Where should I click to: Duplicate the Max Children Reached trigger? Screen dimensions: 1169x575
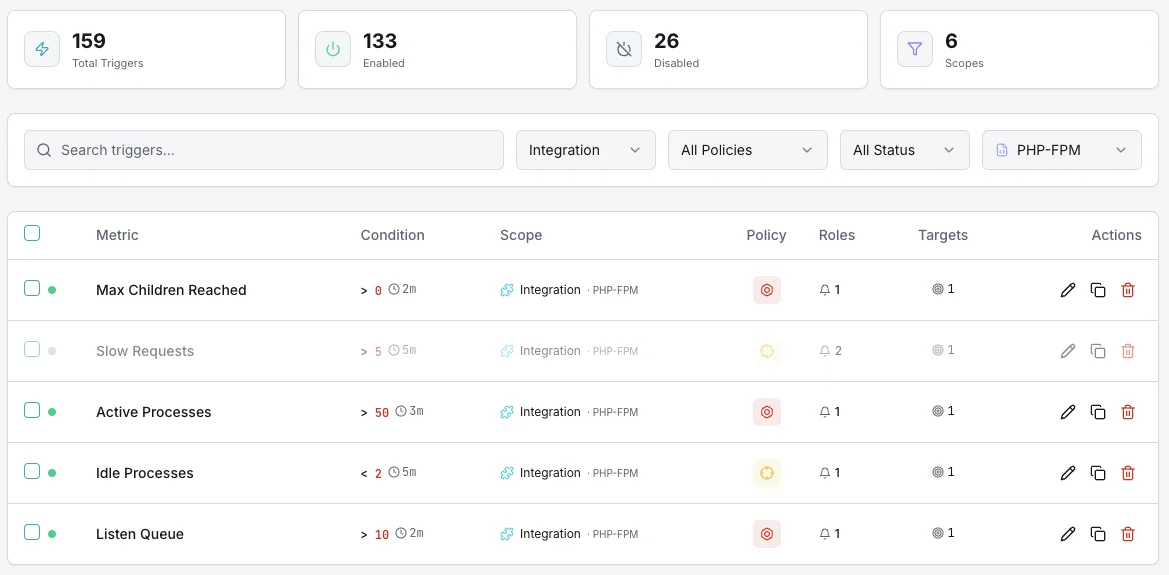[x=1097, y=290]
